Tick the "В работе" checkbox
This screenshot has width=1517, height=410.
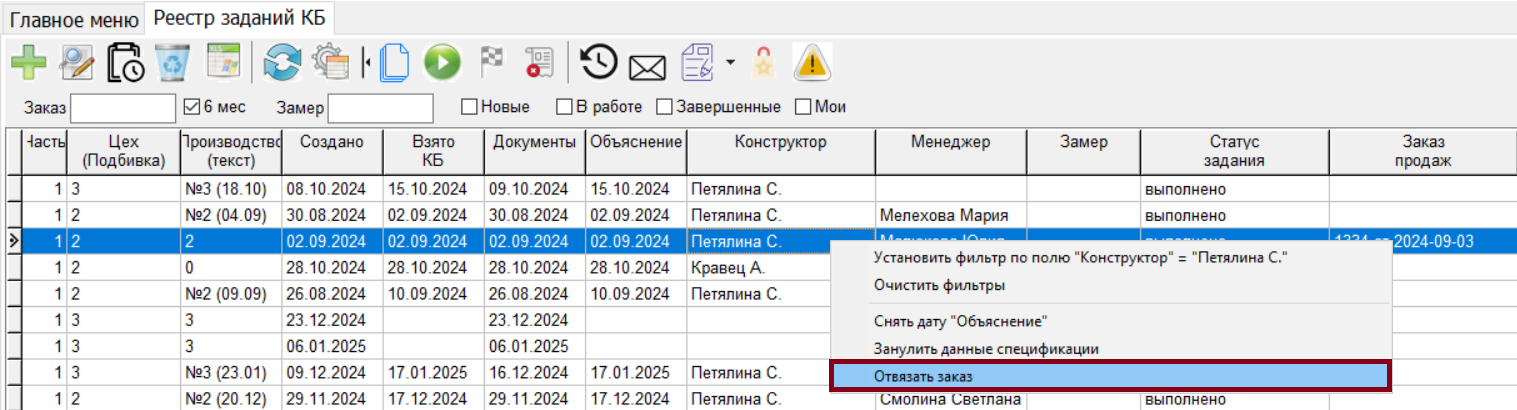click(x=565, y=106)
